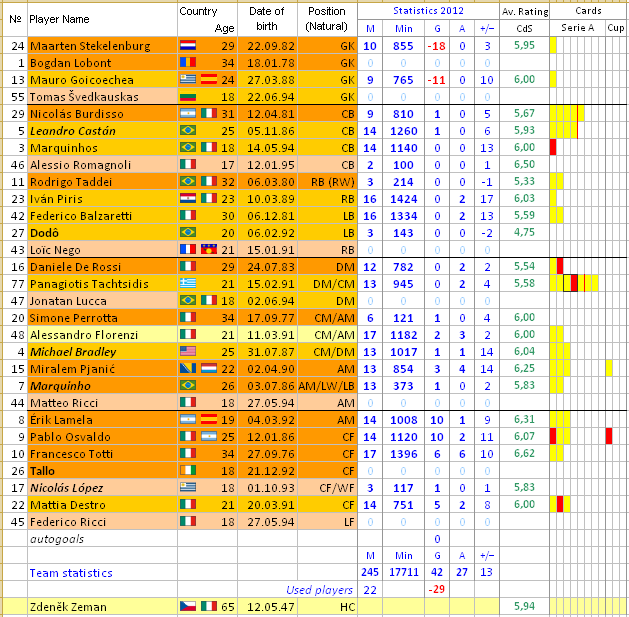Select Mattia Destro's 751 minutes cell
Viewport: 629px width, 617px height.
pos(403,505)
